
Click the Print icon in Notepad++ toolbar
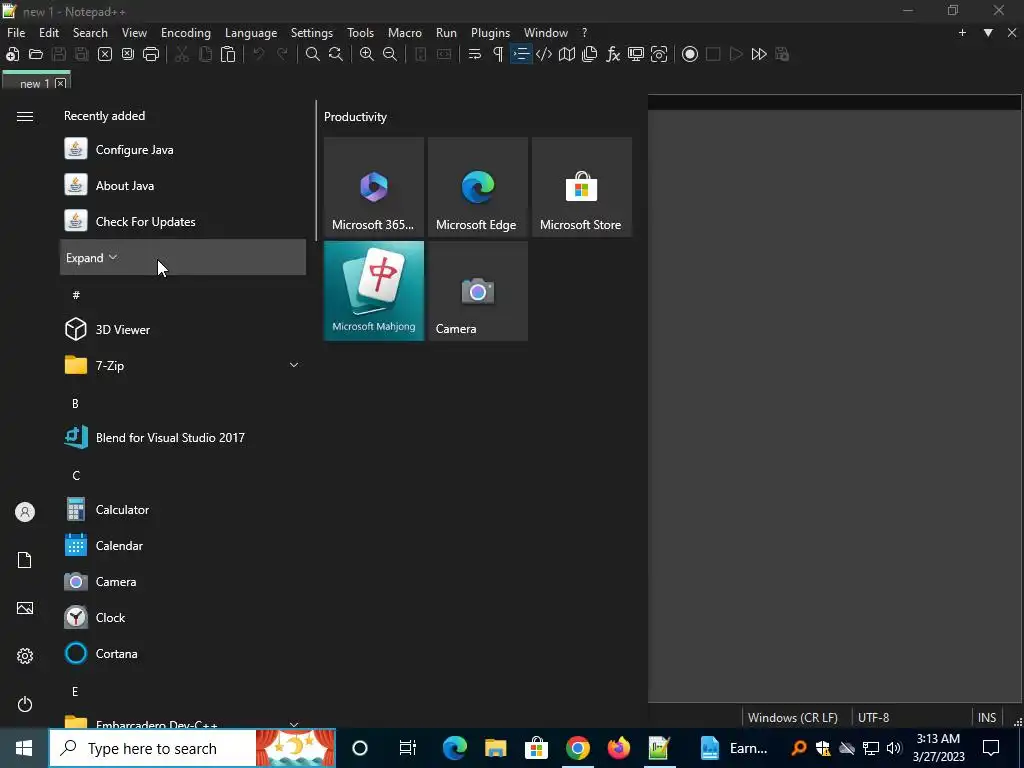[x=151, y=54]
